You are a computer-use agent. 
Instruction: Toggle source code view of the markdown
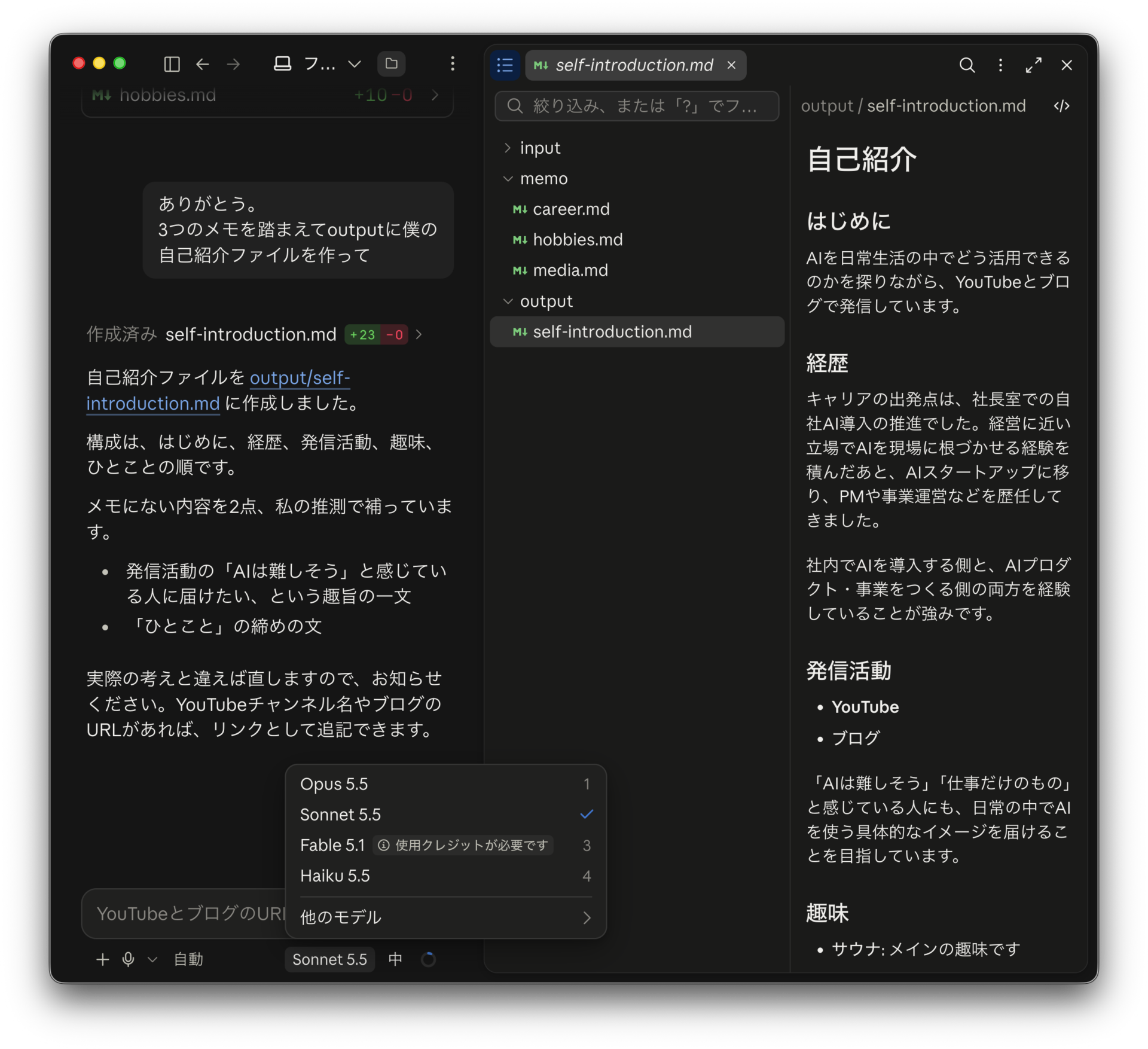click(x=1061, y=106)
